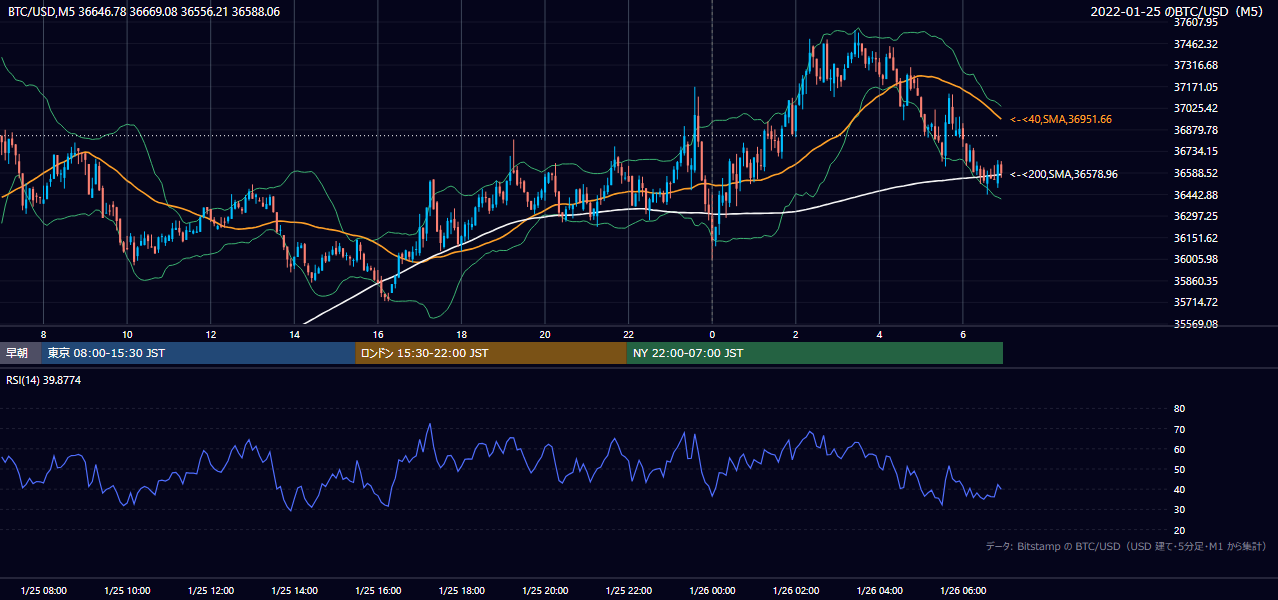Click price axis label 36297.25
1278x600 pixels.
pyautogui.click(x=1196, y=216)
